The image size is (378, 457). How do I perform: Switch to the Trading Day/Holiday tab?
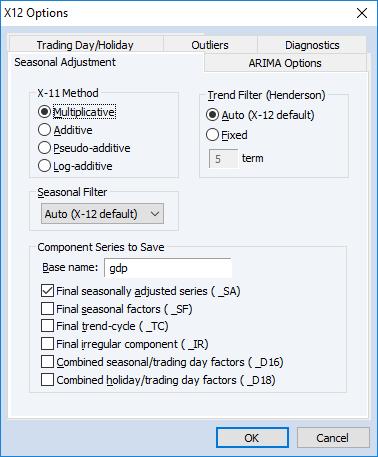85,45
